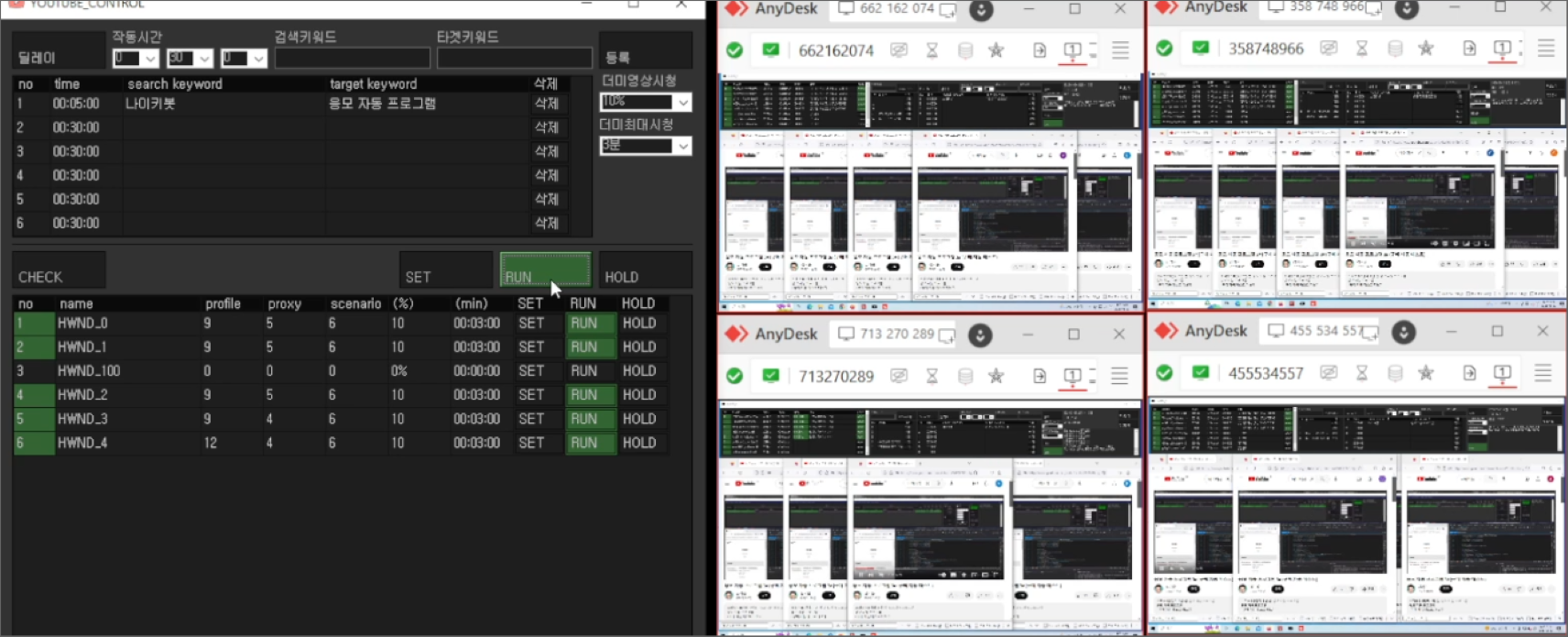Click file transfer arrow icon in AnyDesk 662162074
Image resolution: width=1568 pixels, height=637 pixels.
coord(1040,49)
